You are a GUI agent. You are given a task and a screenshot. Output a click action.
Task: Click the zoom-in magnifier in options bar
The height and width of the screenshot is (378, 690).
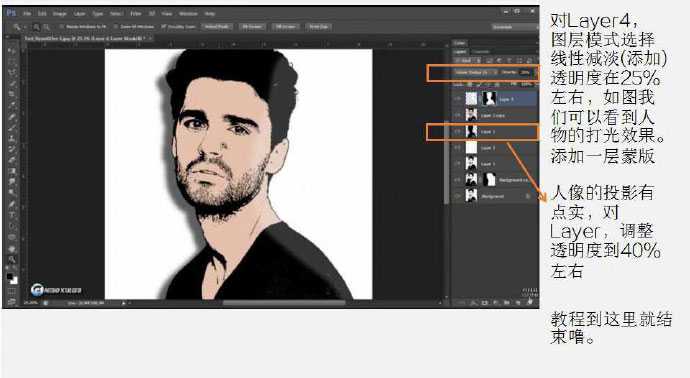point(37,27)
